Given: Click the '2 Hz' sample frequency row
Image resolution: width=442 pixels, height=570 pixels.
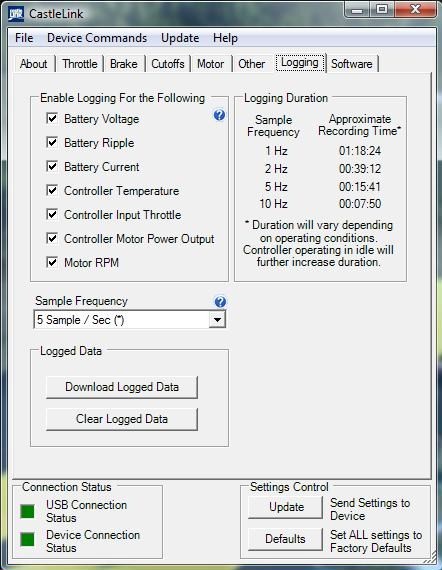Looking at the screenshot, I should tap(276, 169).
